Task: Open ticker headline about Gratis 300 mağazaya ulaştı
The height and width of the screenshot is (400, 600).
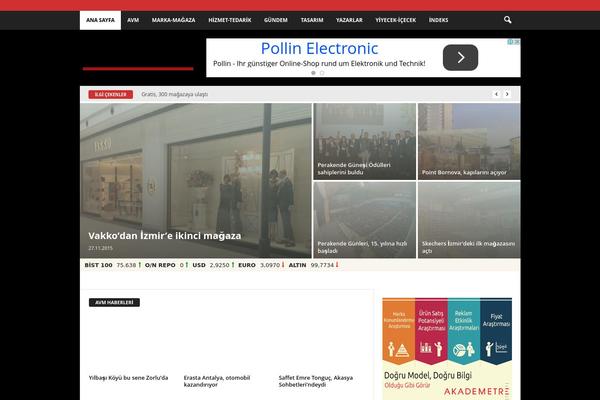Action: (174, 94)
